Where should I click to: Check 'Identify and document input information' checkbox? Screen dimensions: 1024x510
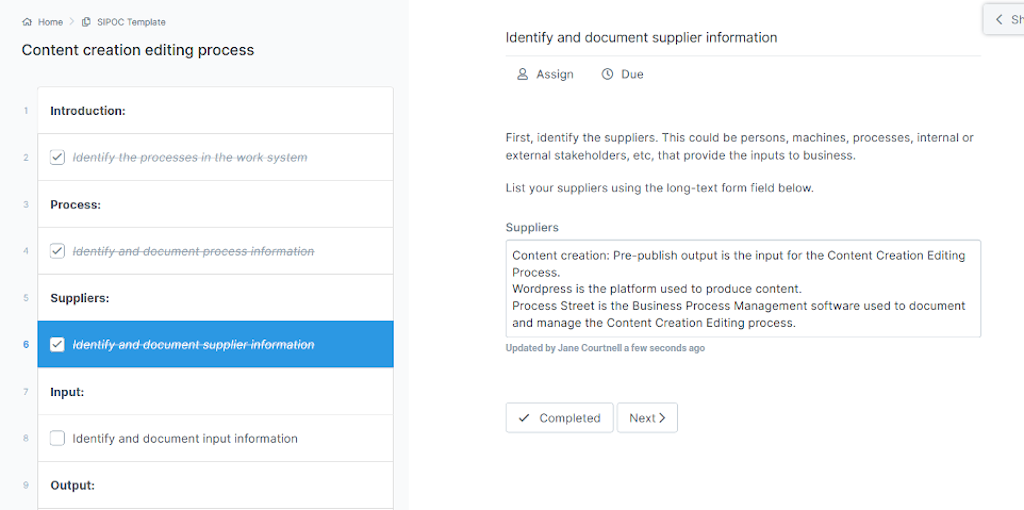[58, 438]
